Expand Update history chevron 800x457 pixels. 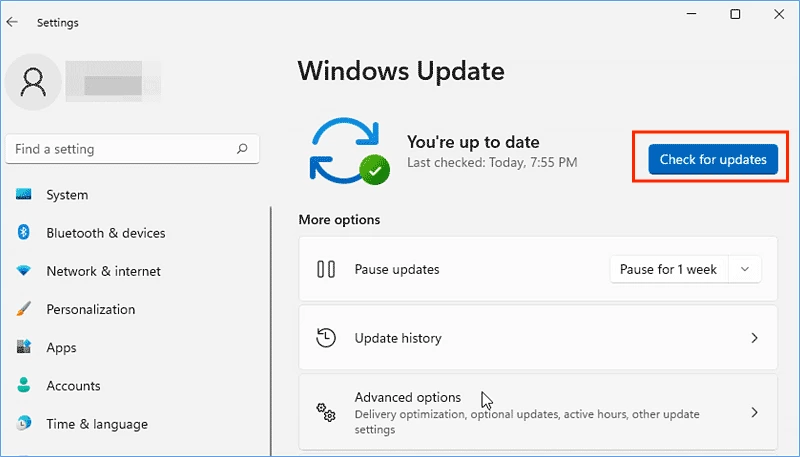coord(754,338)
